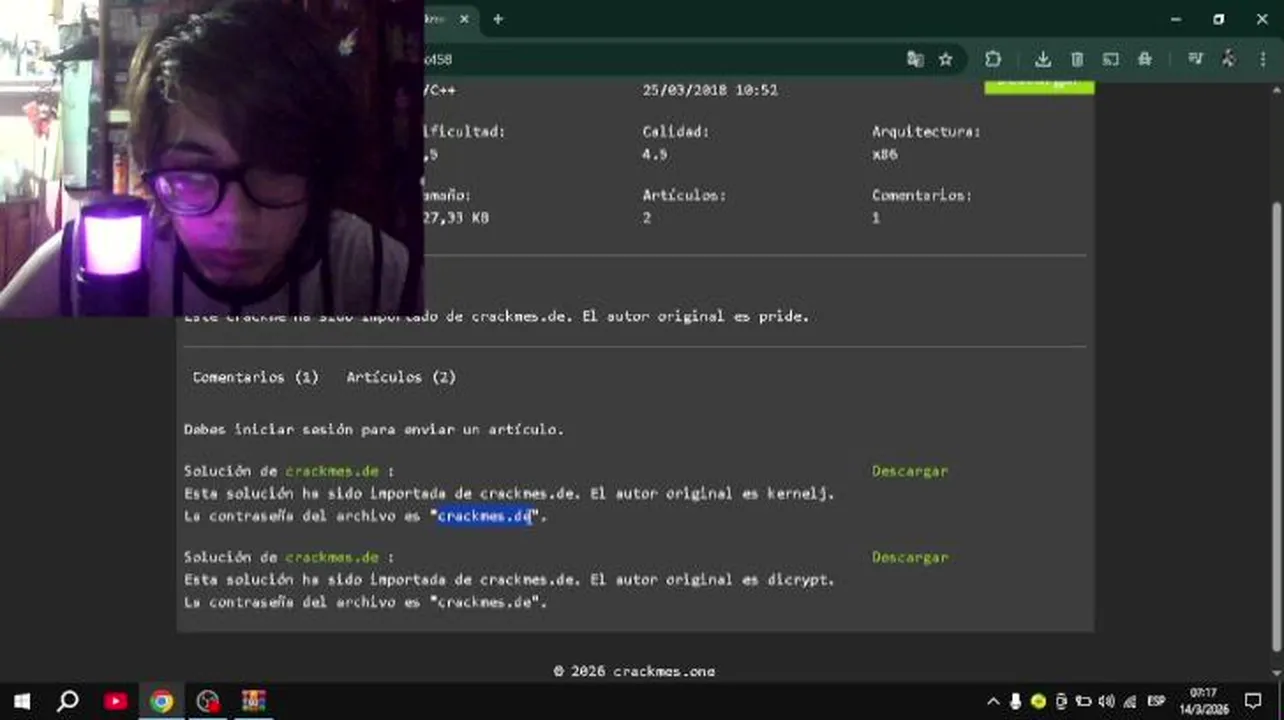Switch the ESP input language indicator

click(1156, 701)
